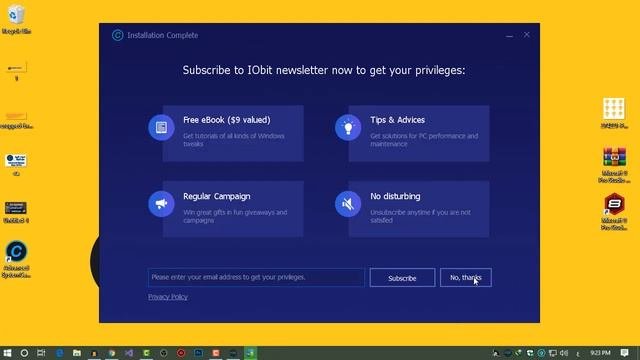Open the notification center icon

pyautogui.click(x=624, y=353)
